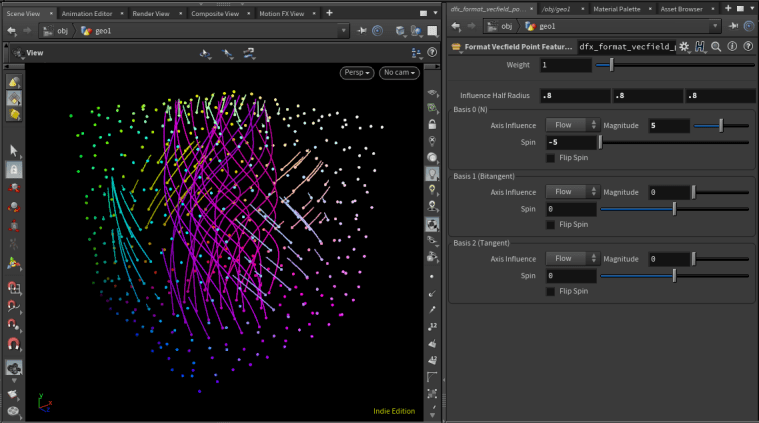Click the lock icon in the display options bar
Image resolution: width=759 pixels, height=423 pixels.
coord(431,125)
